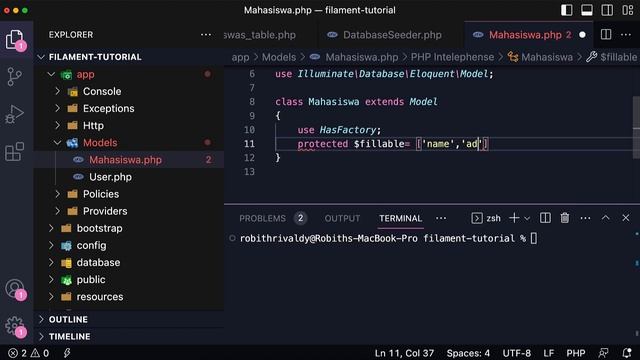Expand the bootstrap folder
This screenshot has height=360, width=640.
[130, 229]
